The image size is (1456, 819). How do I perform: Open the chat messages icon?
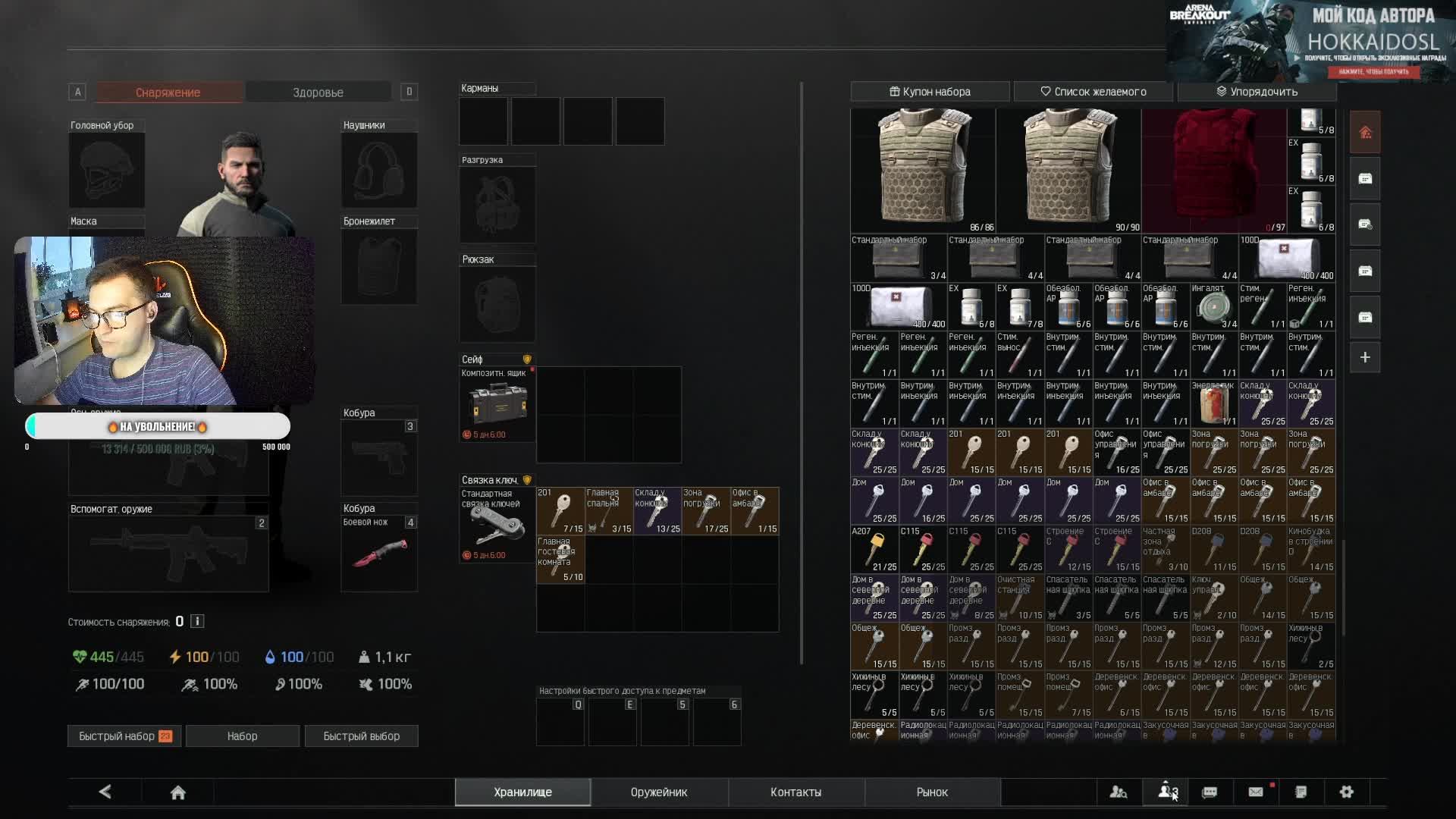coord(1210,792)
